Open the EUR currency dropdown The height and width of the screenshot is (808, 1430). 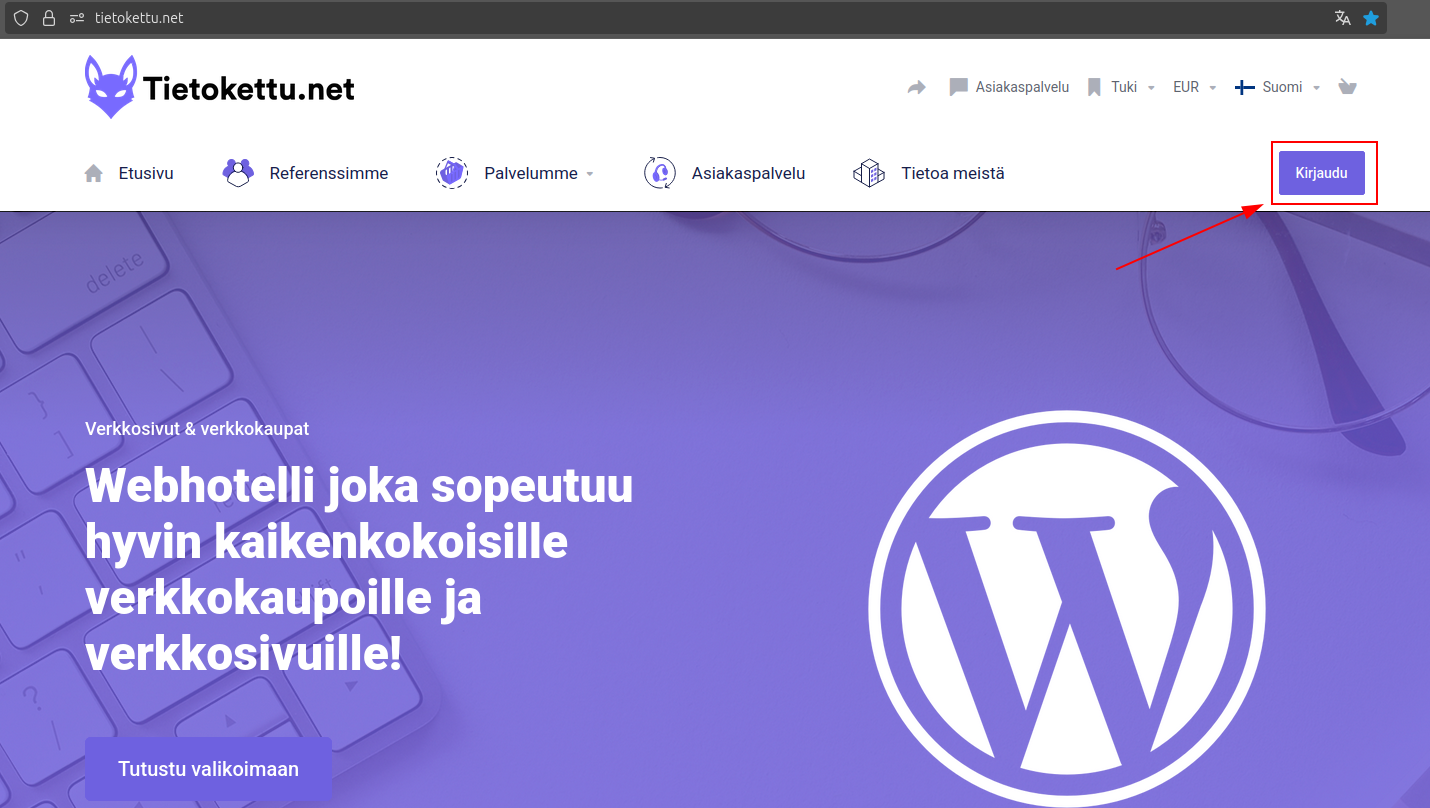(1194, 87)
